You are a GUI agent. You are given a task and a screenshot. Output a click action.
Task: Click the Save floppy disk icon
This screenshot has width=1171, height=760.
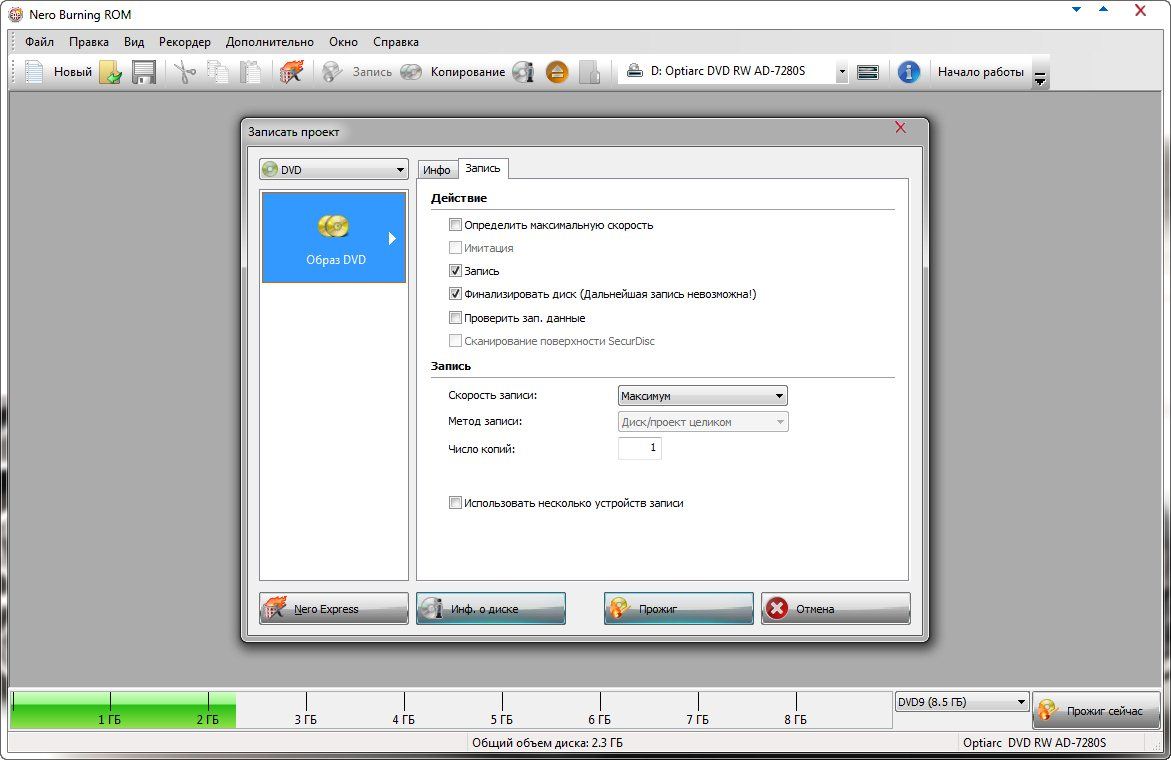point(144,72)
